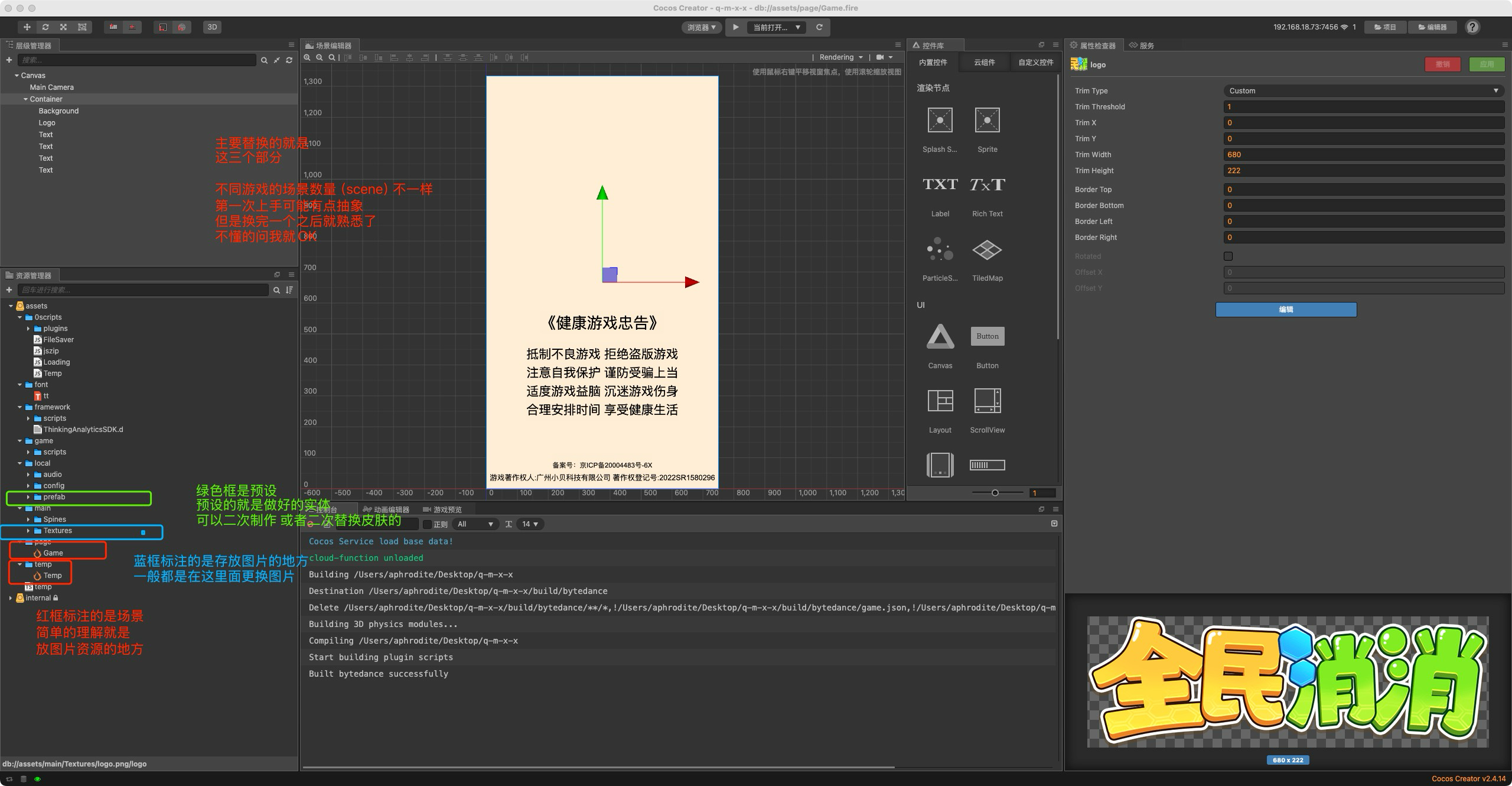Select the rect transform tool
The height and width of the screenshot is (786, 1512).
coord(82,27)
